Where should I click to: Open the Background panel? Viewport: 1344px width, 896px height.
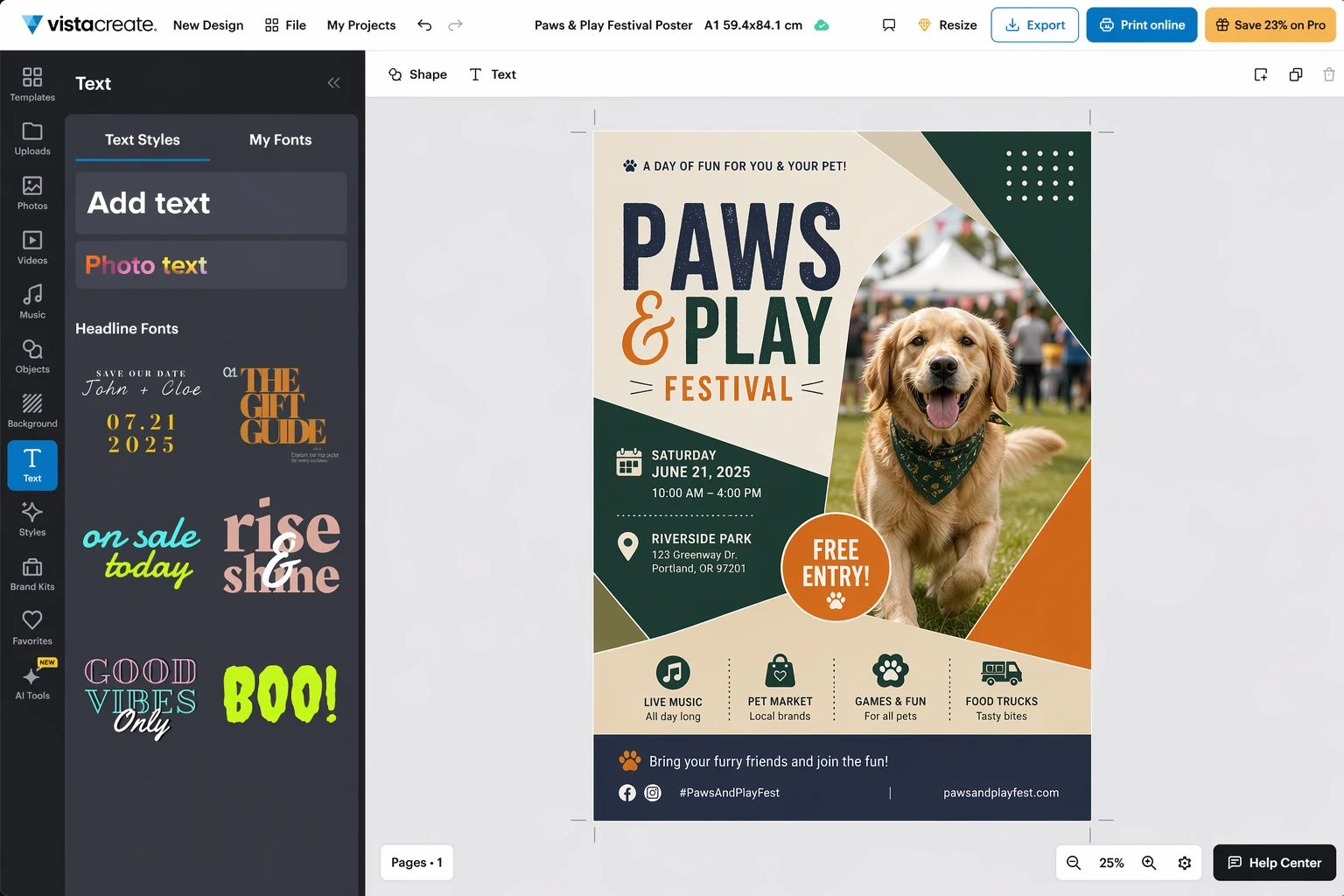coord(32,410)
